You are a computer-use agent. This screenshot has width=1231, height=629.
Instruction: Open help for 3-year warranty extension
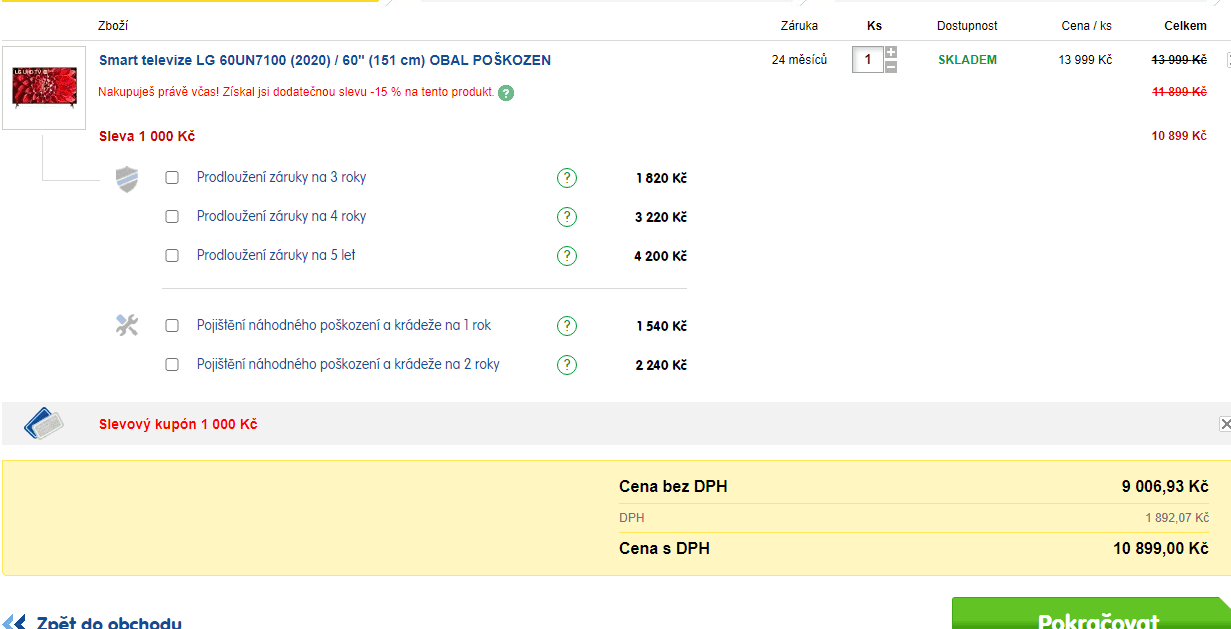click(567, 178)
